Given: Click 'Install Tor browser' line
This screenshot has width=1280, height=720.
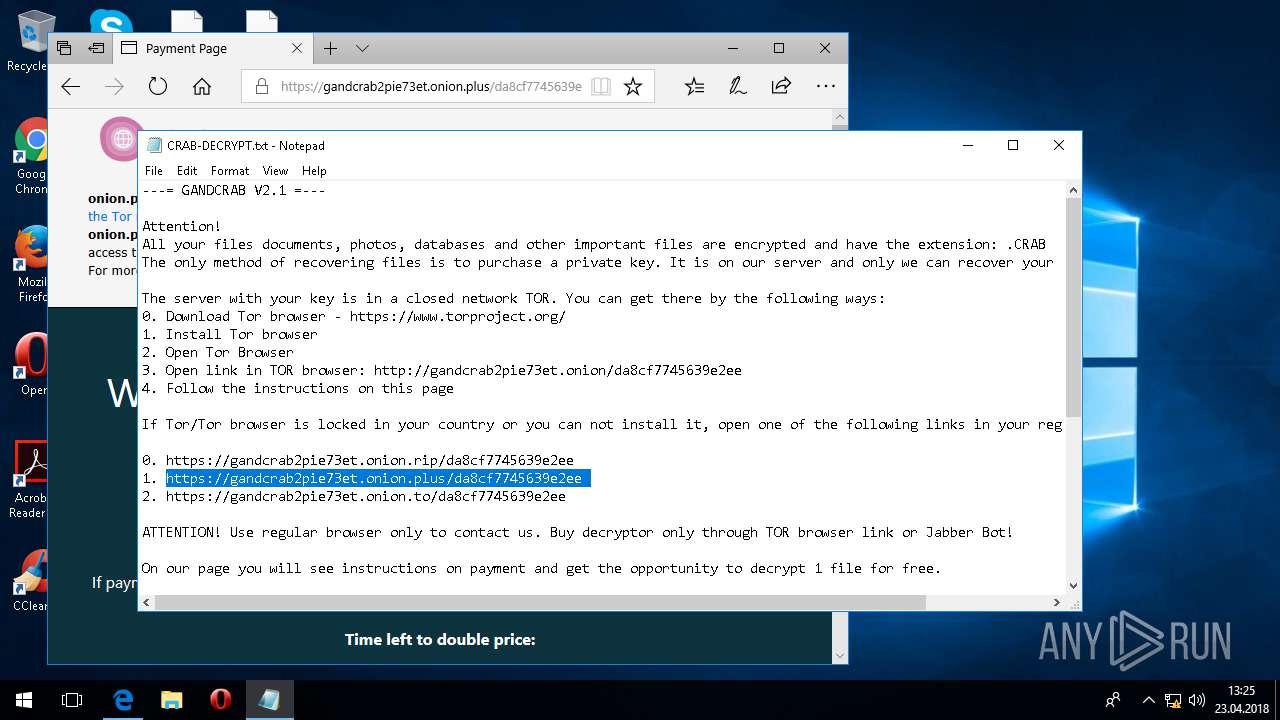Looking at the screenshot, I should [229, 334].
